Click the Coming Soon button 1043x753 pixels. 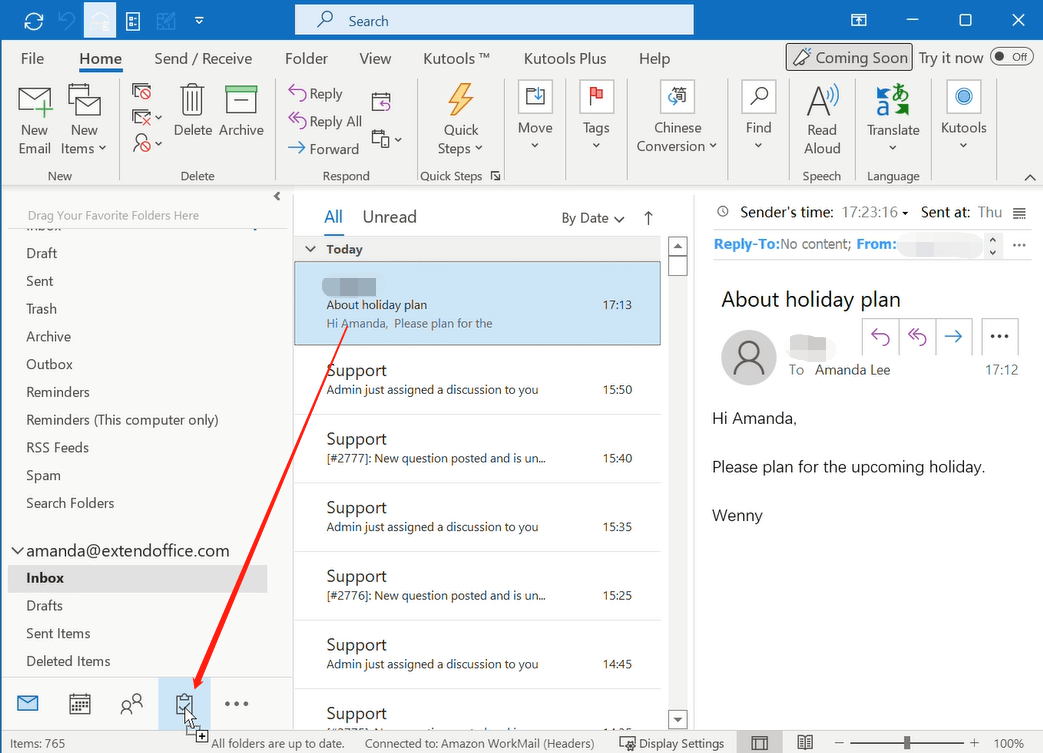point(849,58)
